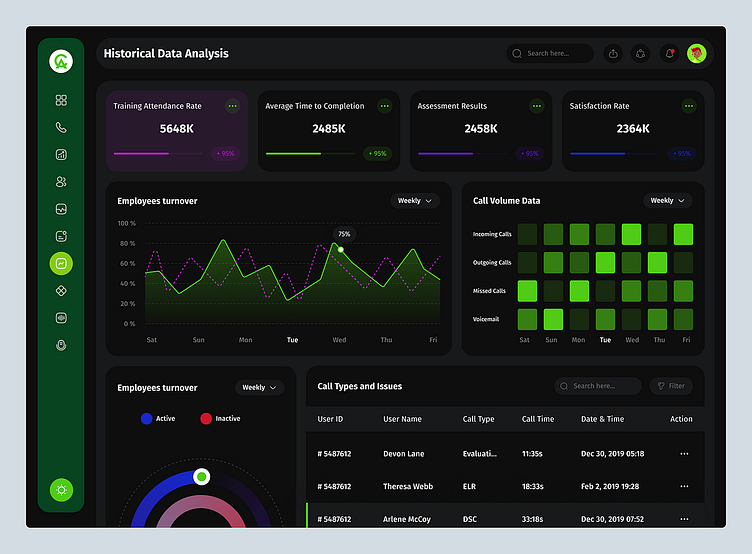Focus the Call Types search field
The width and height of the screenshot is (752, 554).
[x=598, y=386]
